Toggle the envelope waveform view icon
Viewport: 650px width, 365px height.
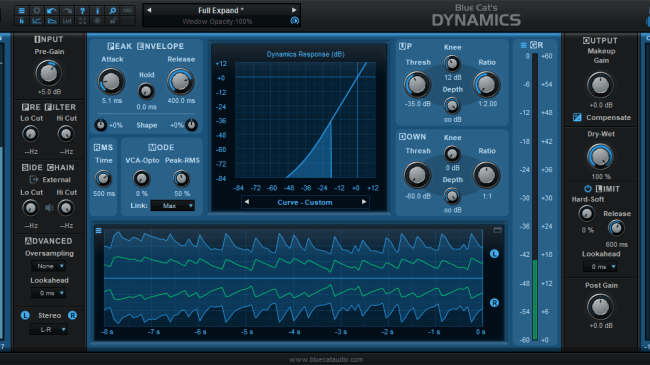[x=52, y=21]
